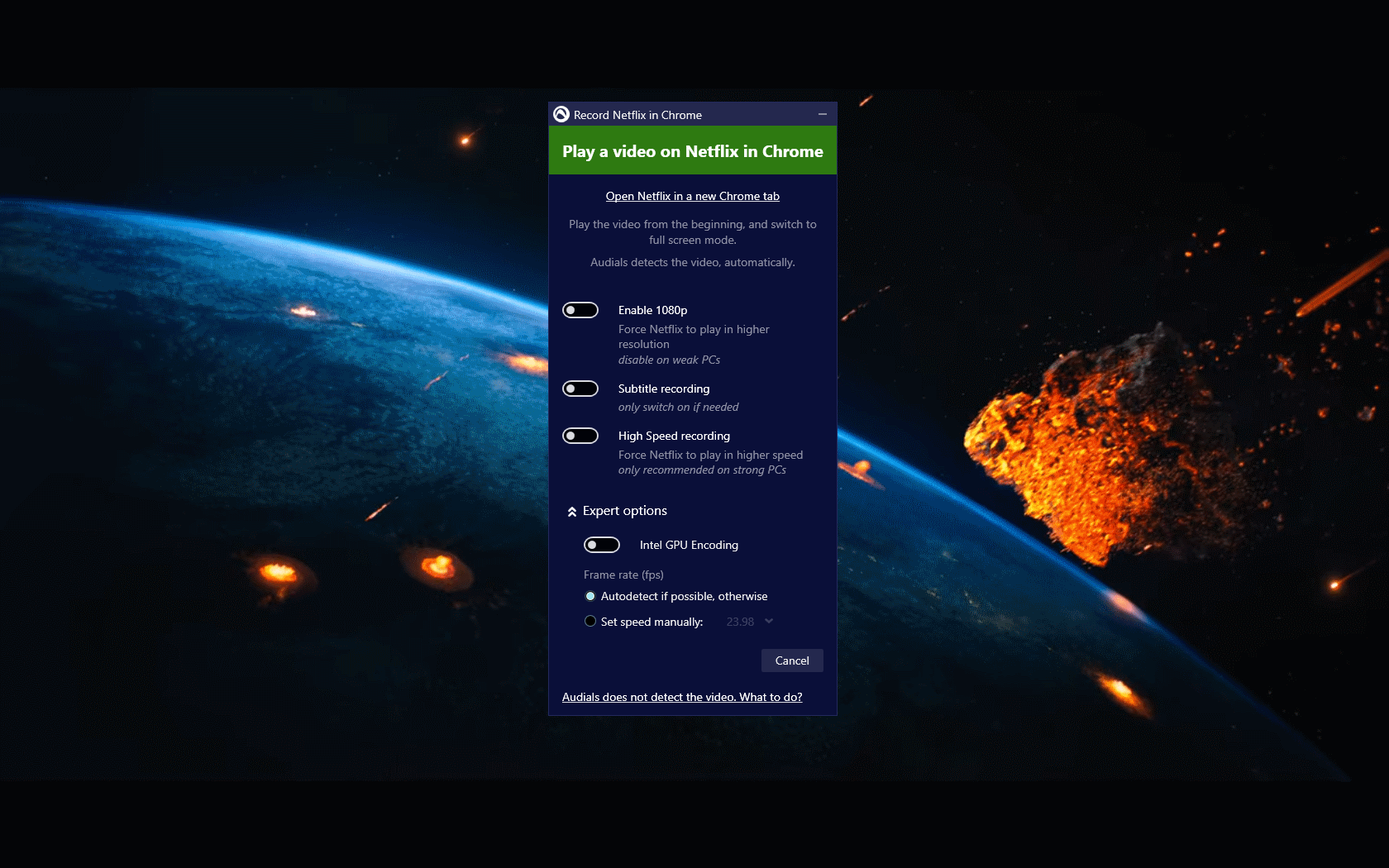Click the green 'Play a video on Netflix' banner
1389x868 pixels.
click(692, 151)
